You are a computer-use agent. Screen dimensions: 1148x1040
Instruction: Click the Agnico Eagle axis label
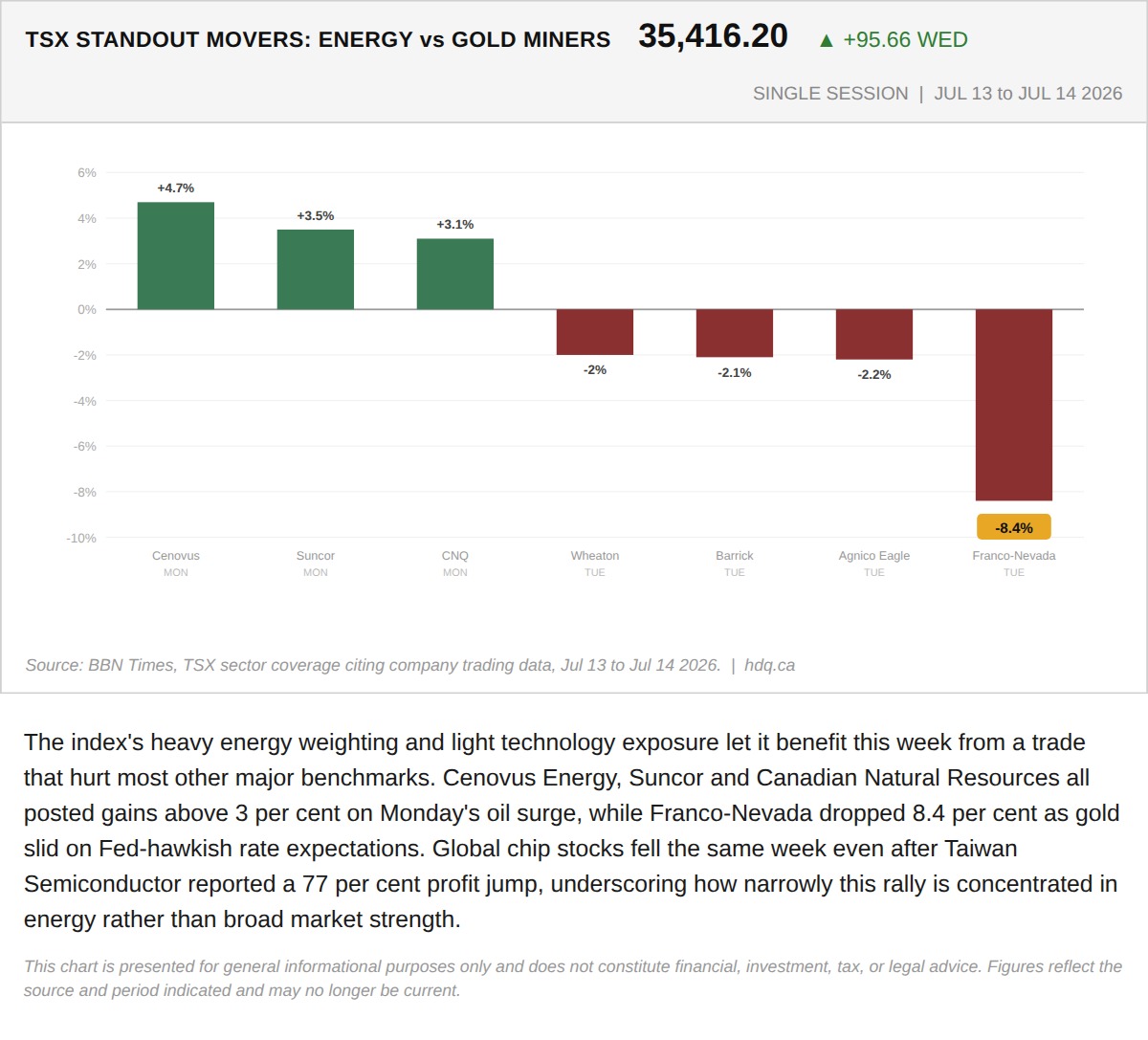point(874,556)
